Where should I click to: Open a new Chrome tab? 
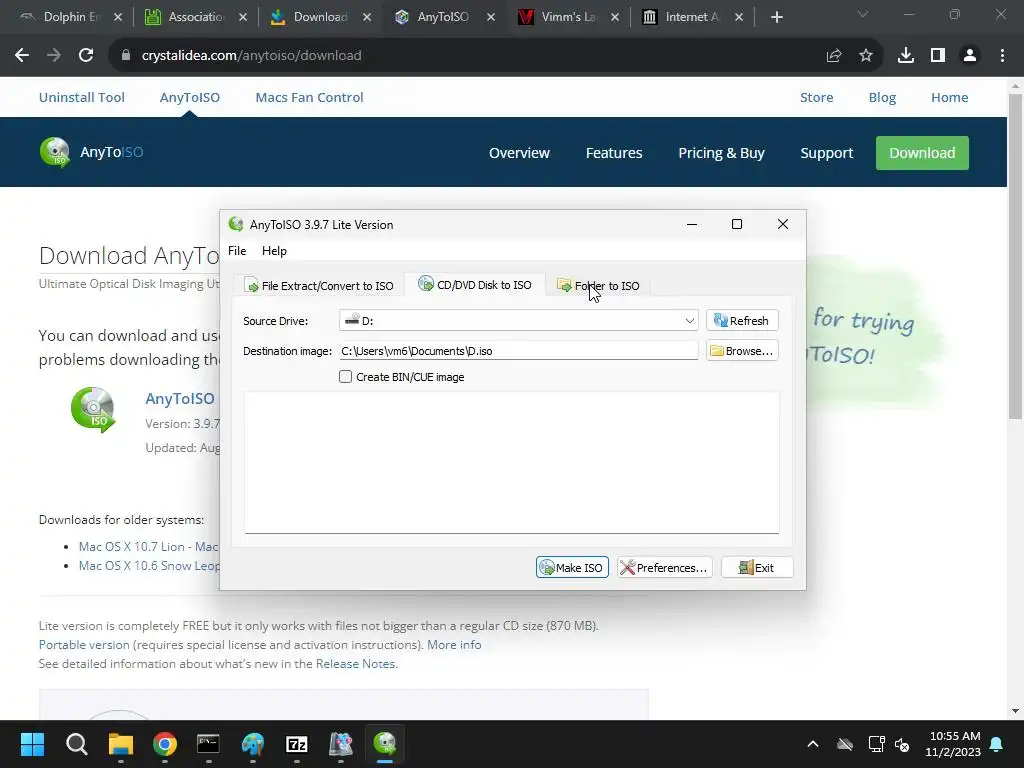tap(776, 18)
